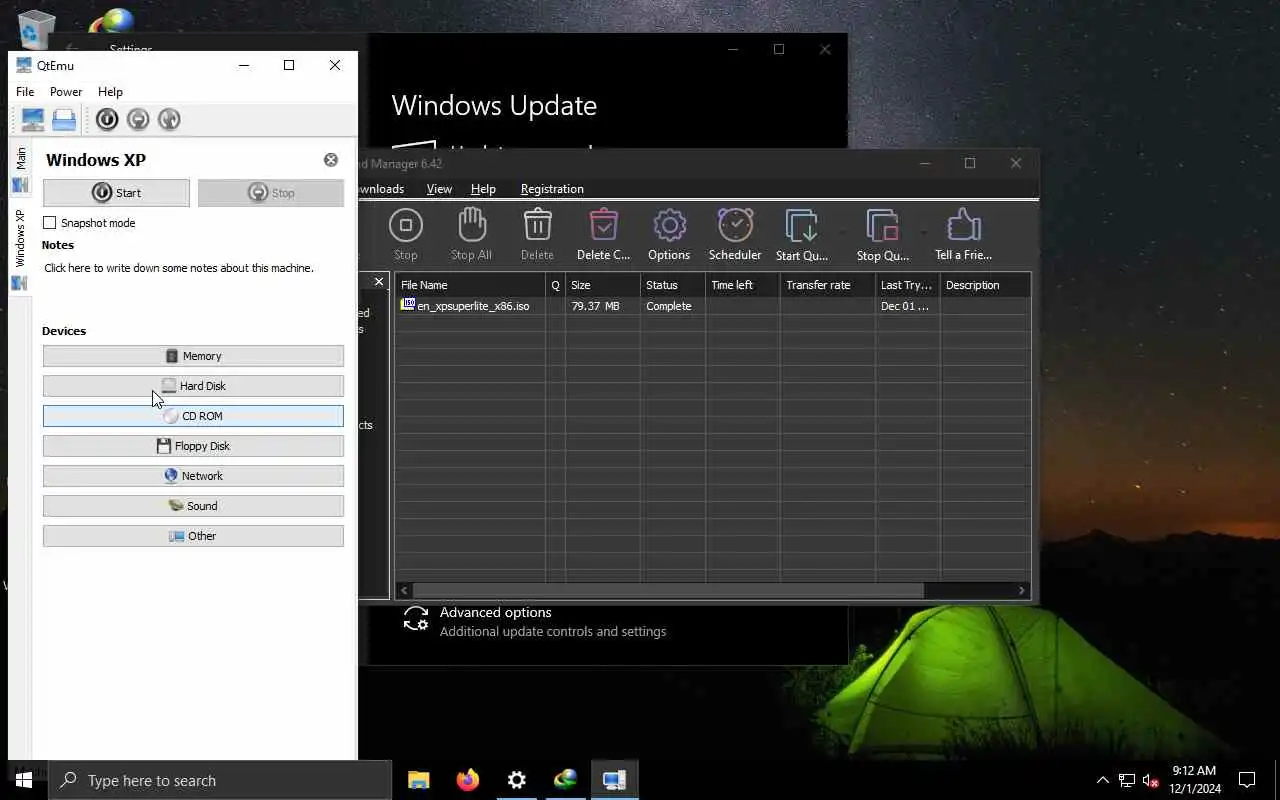Viewport: 1280px width, 800px height.
Task: Click the Stop All hand icon
Action: pyautogui.click(x=471, y=235)
